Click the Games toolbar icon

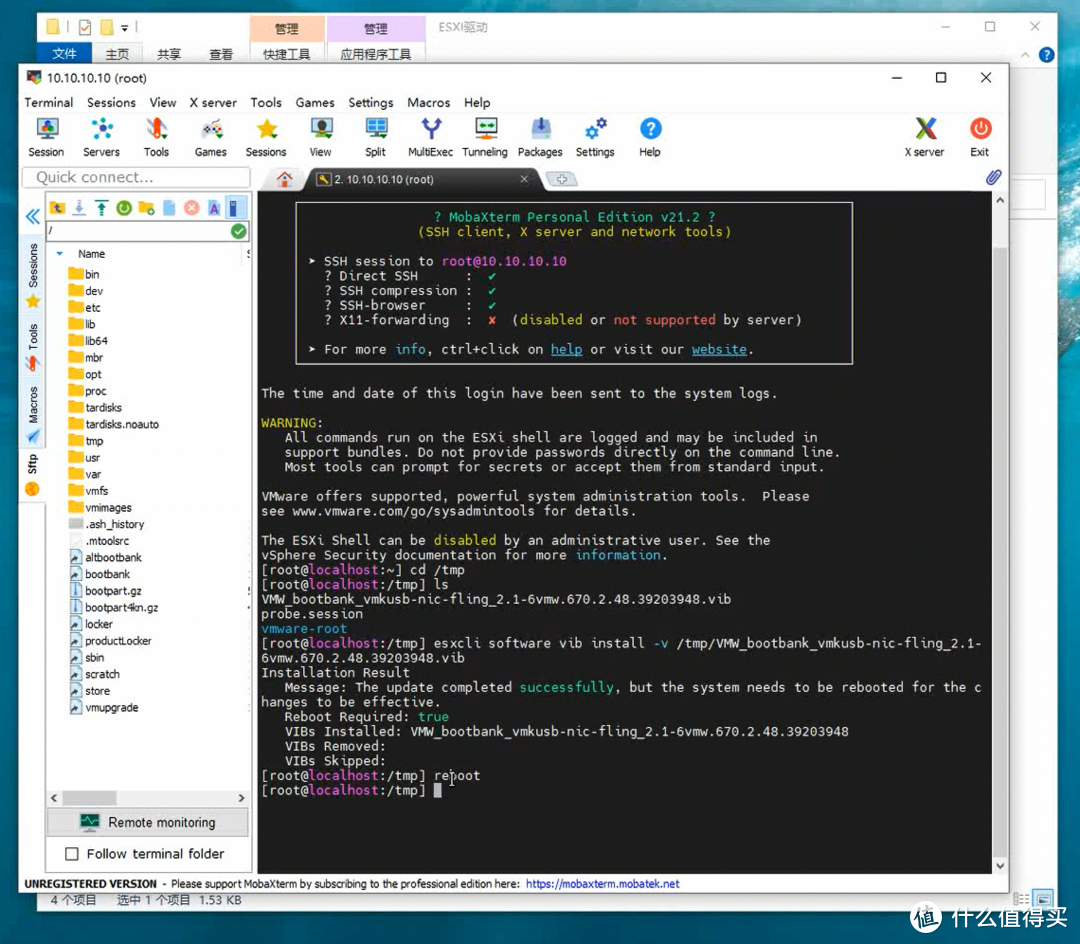point(211,137)
